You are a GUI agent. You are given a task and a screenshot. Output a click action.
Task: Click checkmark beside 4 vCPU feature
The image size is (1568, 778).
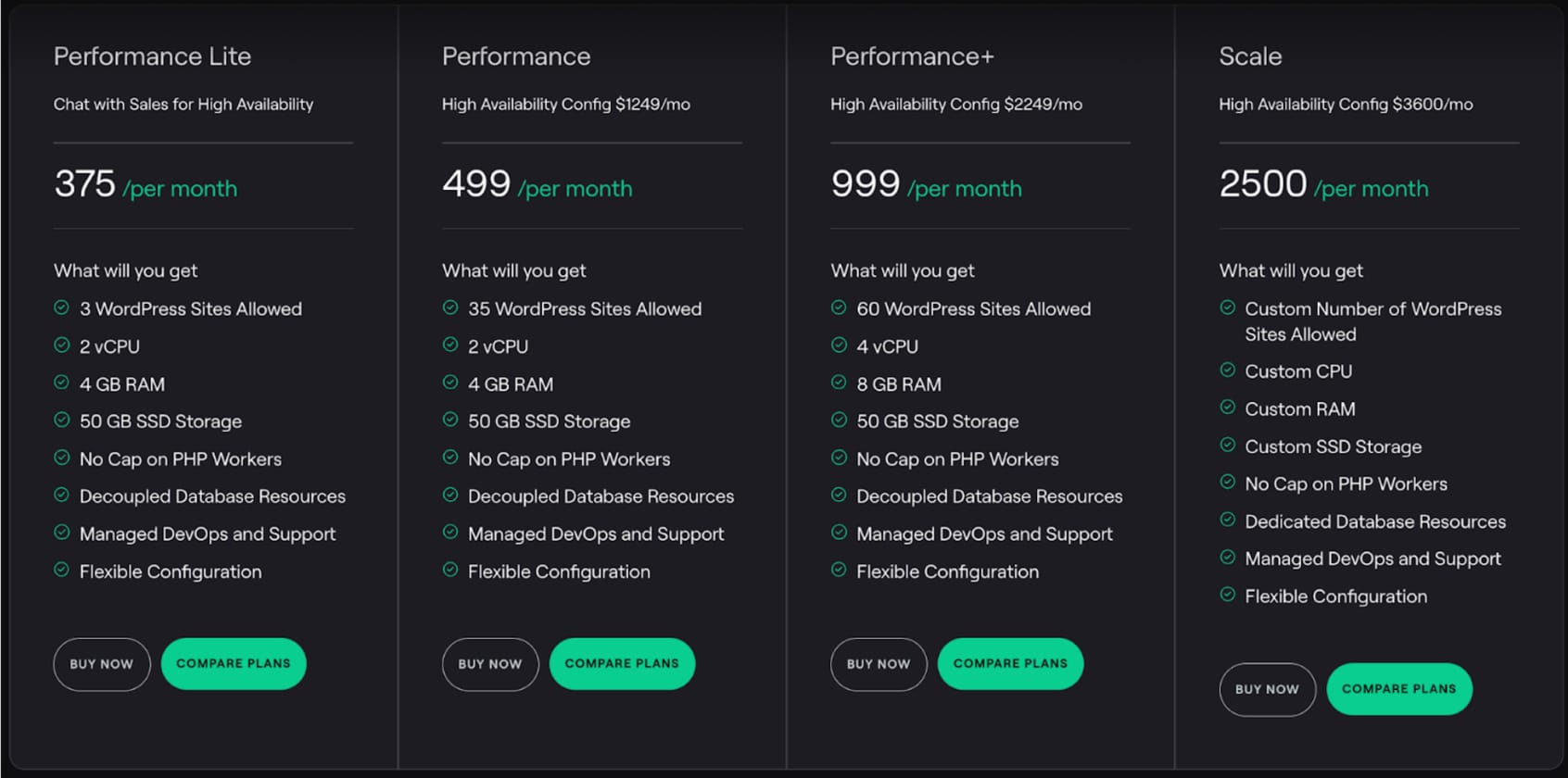[x=839, y=345]
